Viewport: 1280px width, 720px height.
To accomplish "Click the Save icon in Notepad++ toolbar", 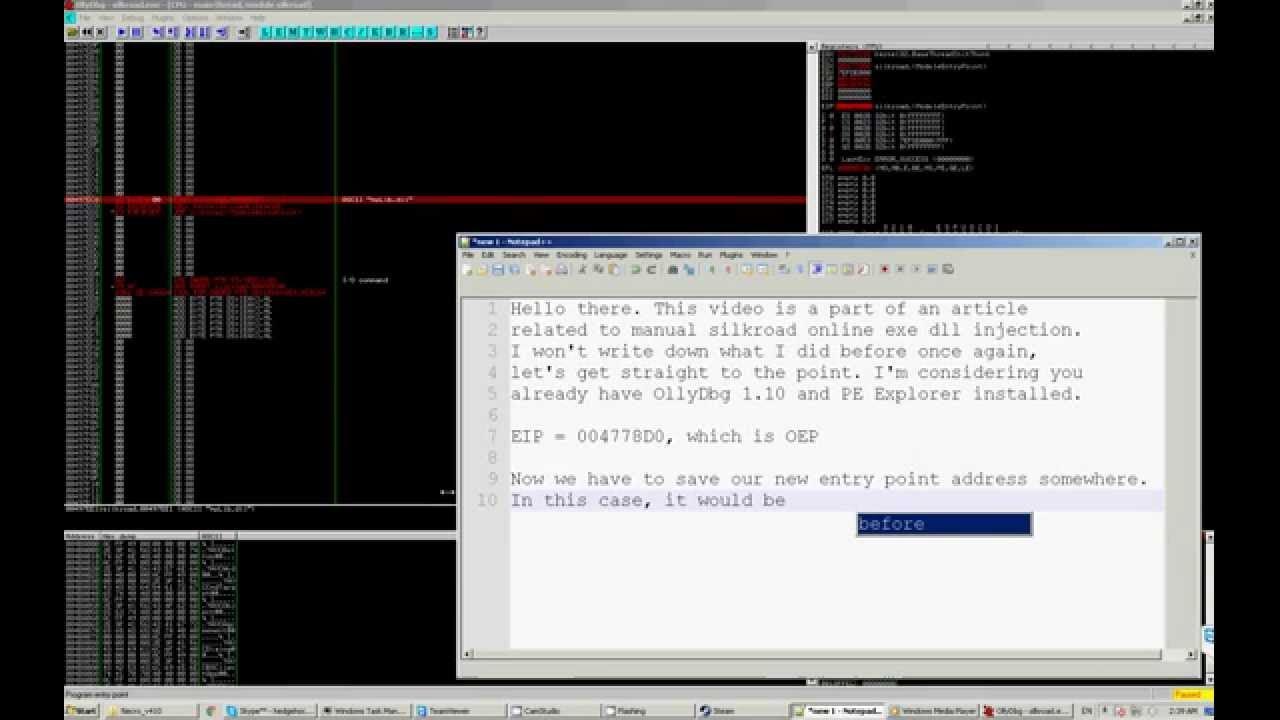I will (498, 270).
